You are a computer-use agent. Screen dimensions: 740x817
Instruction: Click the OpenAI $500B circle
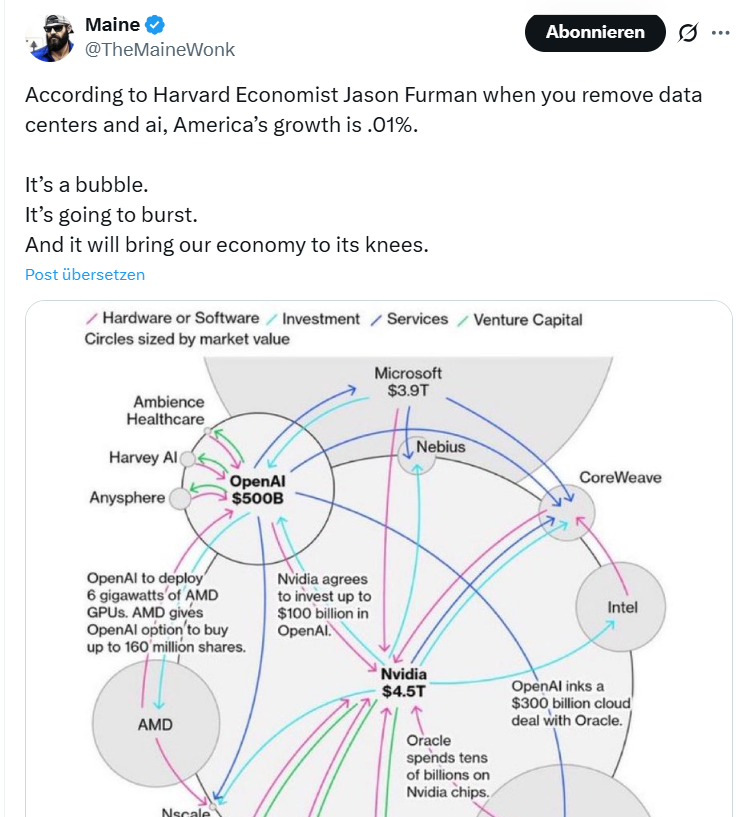click(259, 490)
